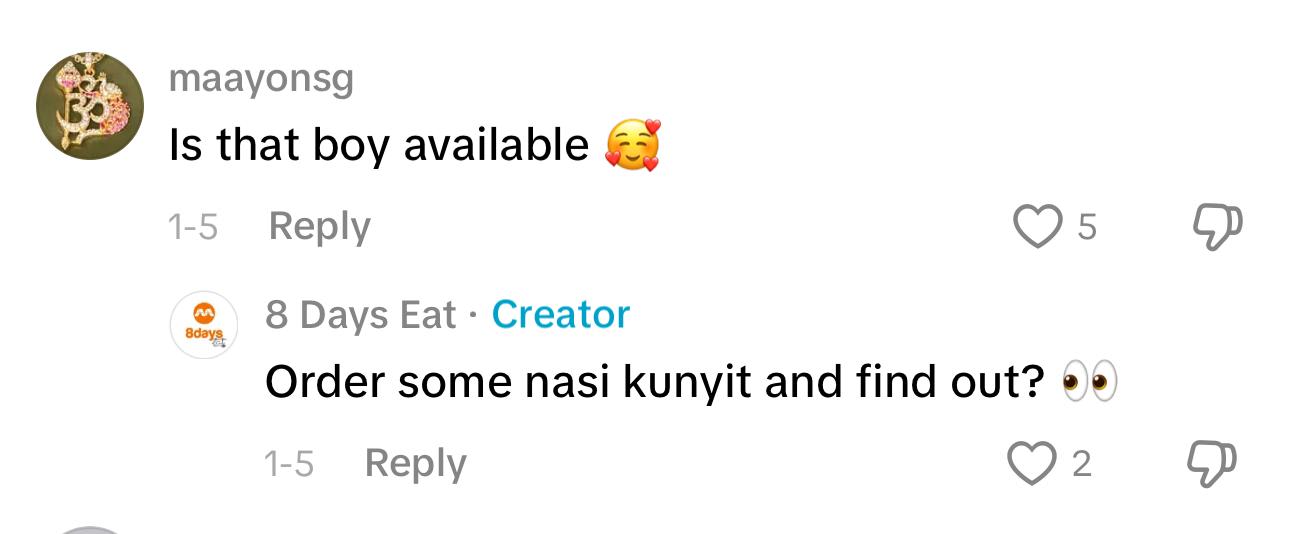Viewport: 1290px width, 534px height.
Task: Dislike the 8 Days Eat creator reply
Action: 1212,463
